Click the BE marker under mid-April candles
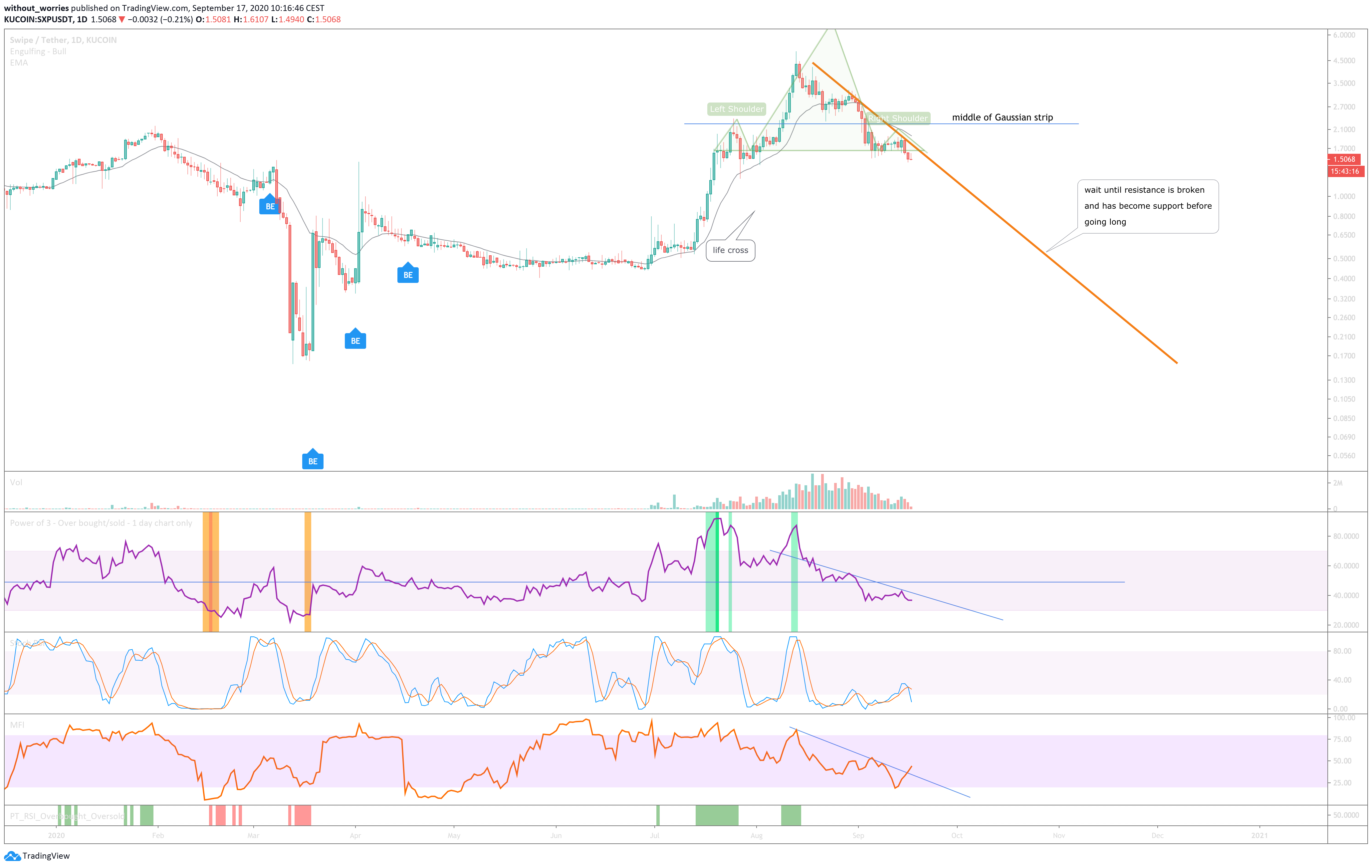This screenshot has width=1372, height=868. click(408, 273)
